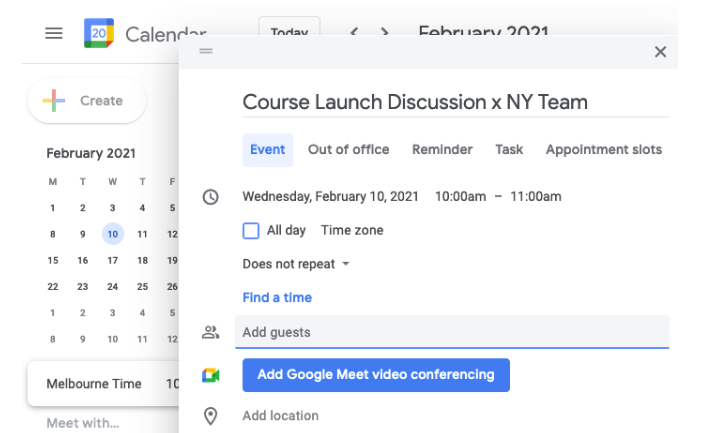
Task: Click Add Google Meet video conferencing button
Action: (376, 375)
